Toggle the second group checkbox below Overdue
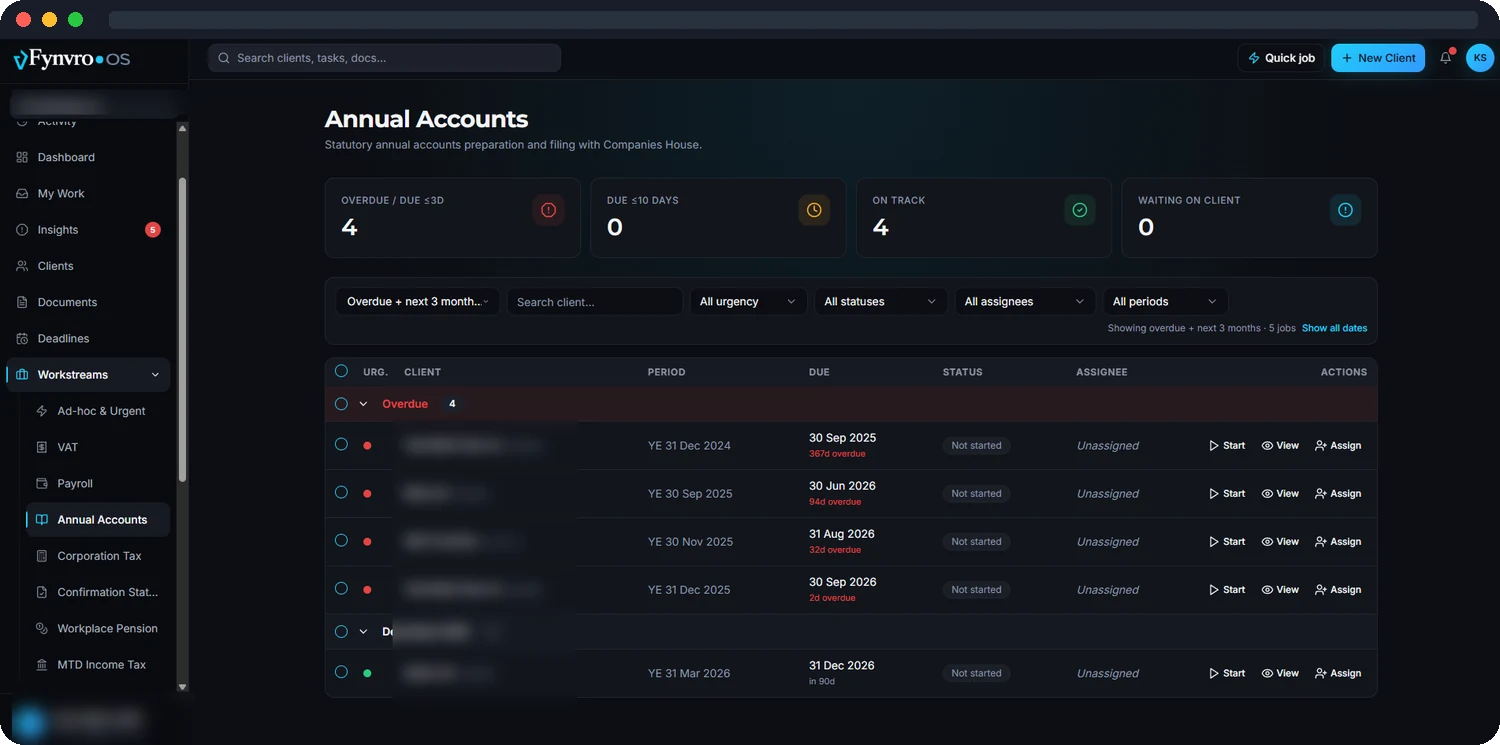 tap(341, 632)
